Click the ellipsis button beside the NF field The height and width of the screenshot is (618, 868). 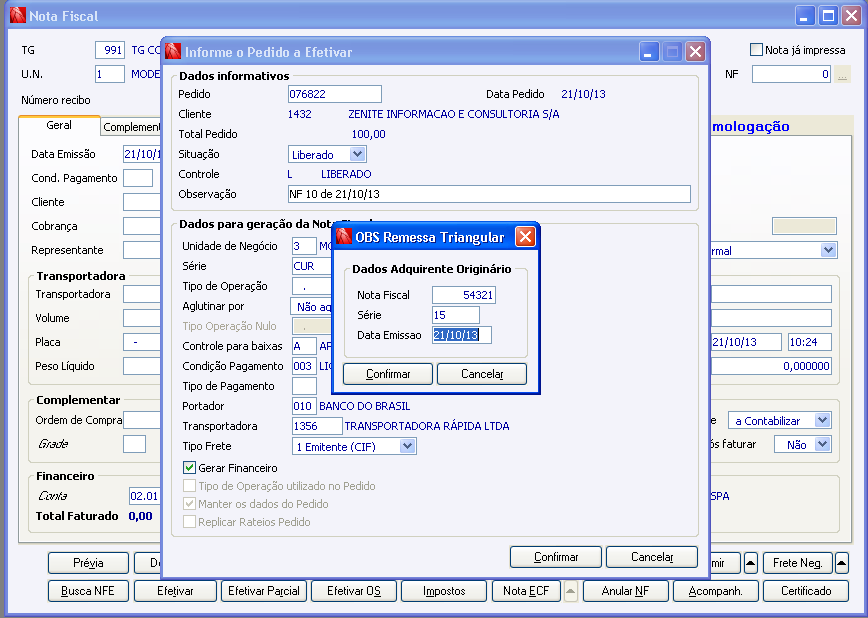pos(843,74)
